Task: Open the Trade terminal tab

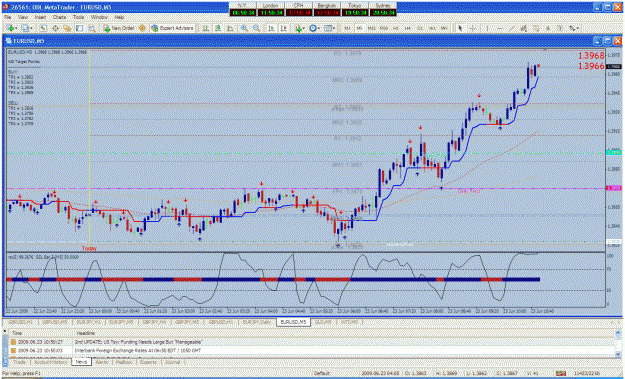Action: point(19,362)
